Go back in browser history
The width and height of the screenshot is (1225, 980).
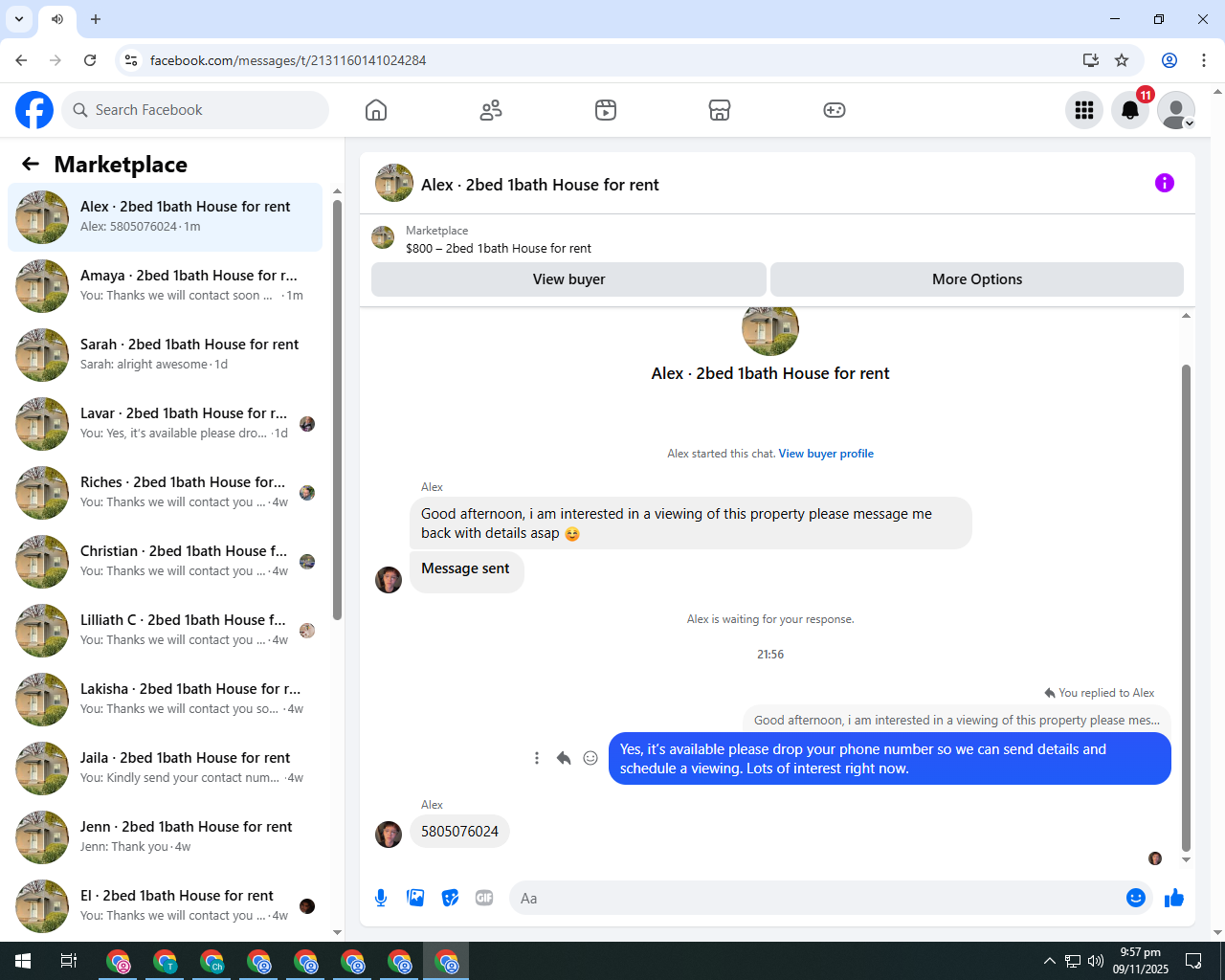tap(21, 60)
